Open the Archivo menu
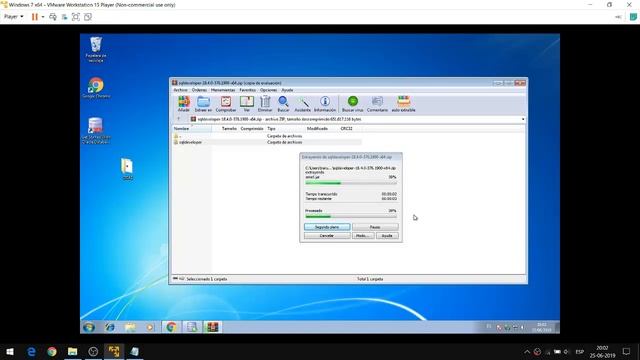 180,90
